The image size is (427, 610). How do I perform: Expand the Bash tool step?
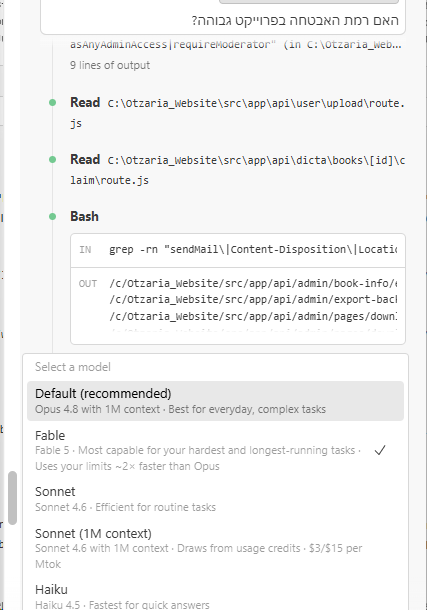84,216
